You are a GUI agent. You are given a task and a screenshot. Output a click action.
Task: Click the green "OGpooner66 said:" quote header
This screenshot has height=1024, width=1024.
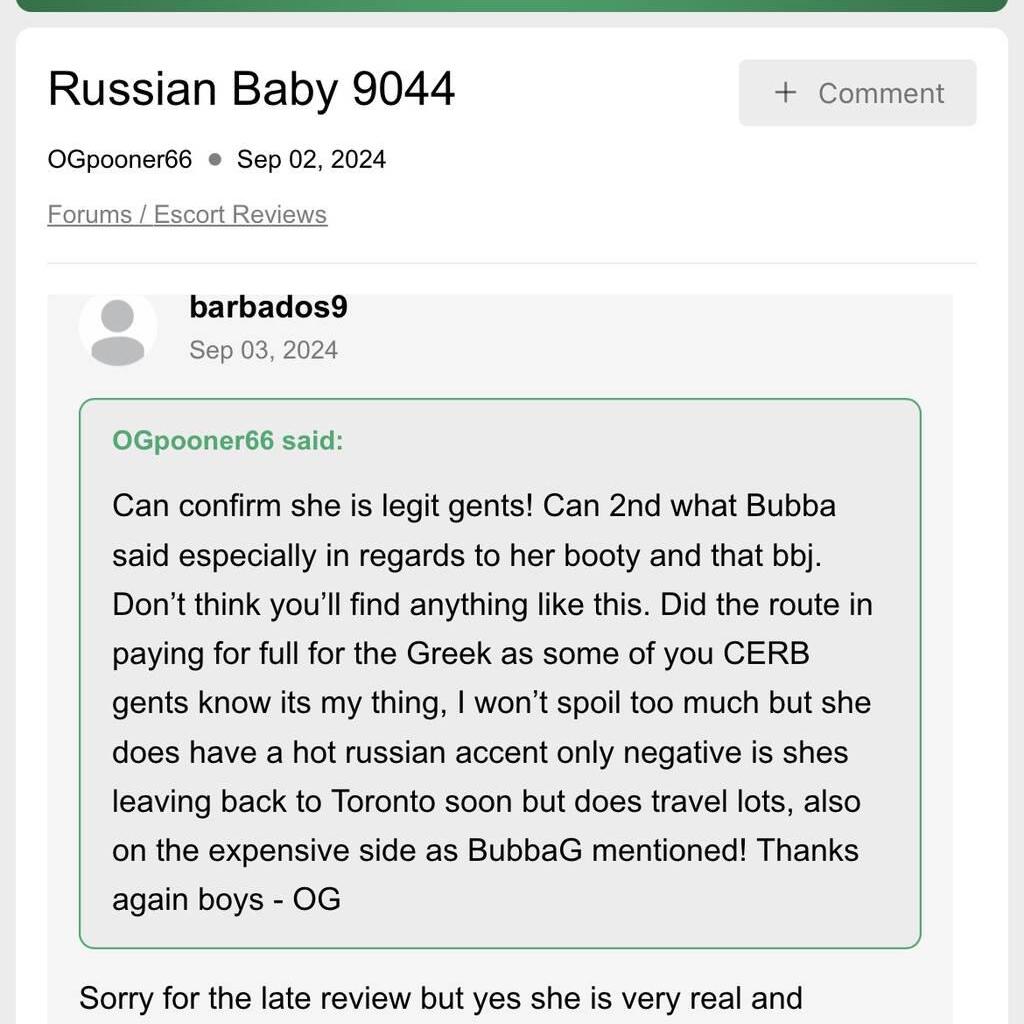click(x=228, y=440)
